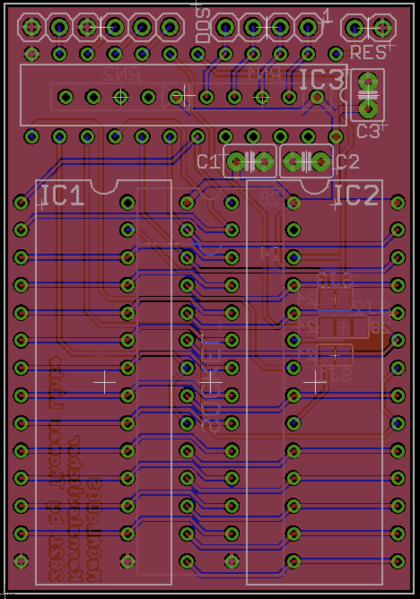Select the IC3 component label
420x599 pixels.
(321, 79)
